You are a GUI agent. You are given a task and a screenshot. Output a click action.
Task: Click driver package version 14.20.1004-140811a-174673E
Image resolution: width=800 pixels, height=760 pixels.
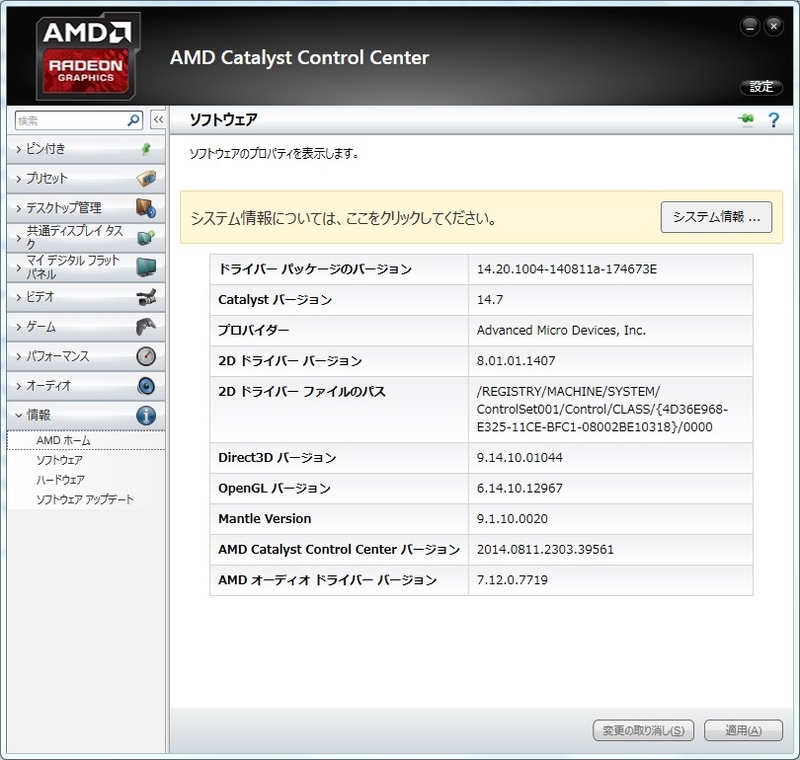[x=567, y=269]
